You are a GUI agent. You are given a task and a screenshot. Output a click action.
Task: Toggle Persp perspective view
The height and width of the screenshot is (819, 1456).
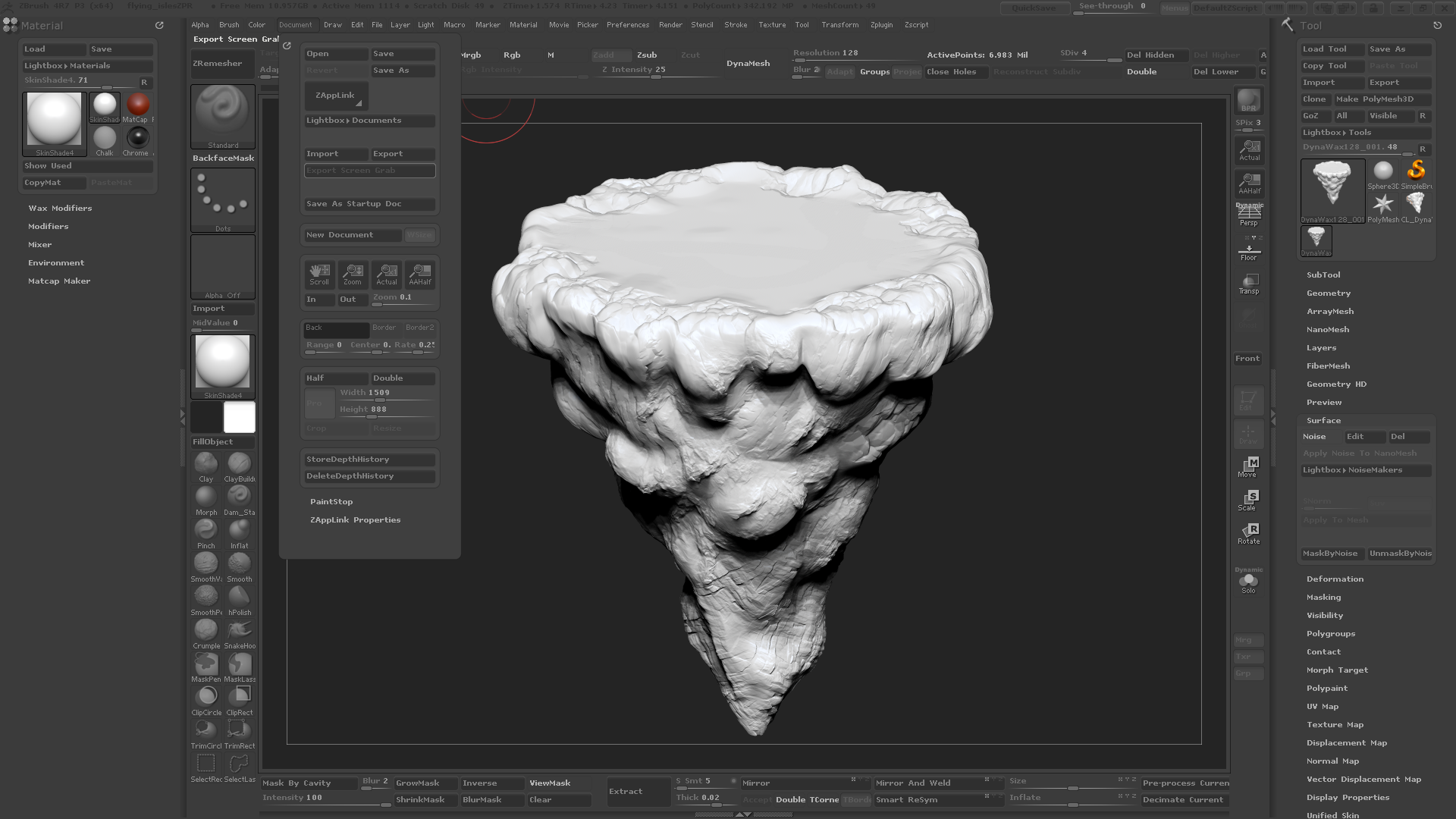pos(1248,215)
